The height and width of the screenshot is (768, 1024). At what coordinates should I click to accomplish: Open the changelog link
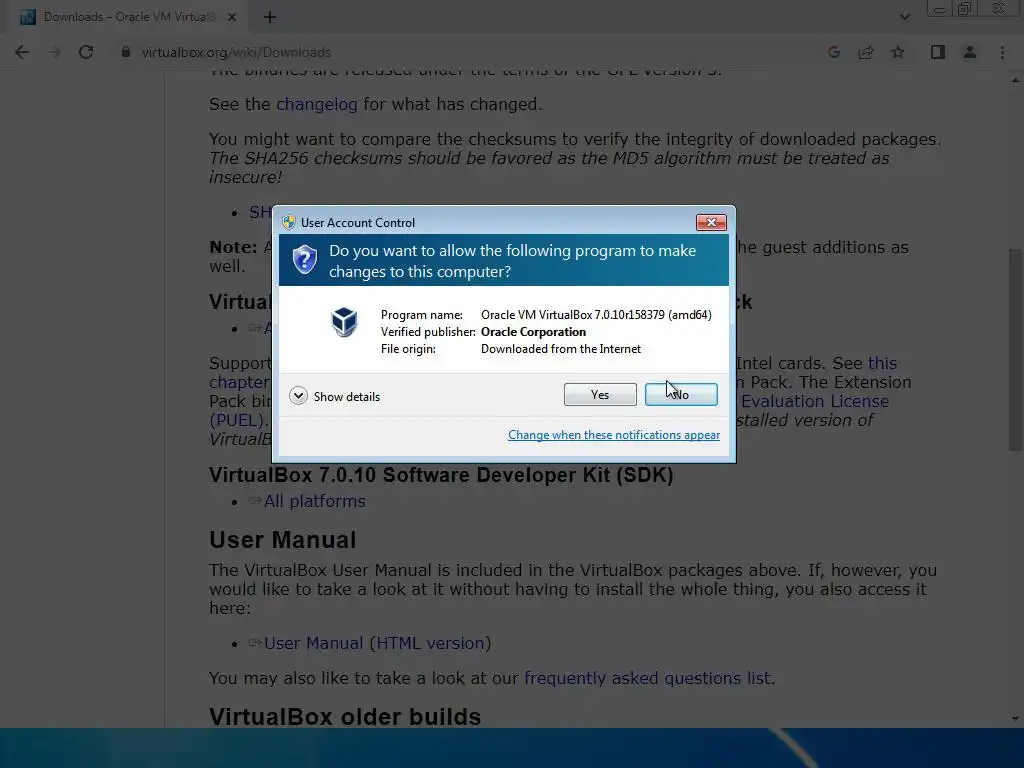(x=317, y=104)
